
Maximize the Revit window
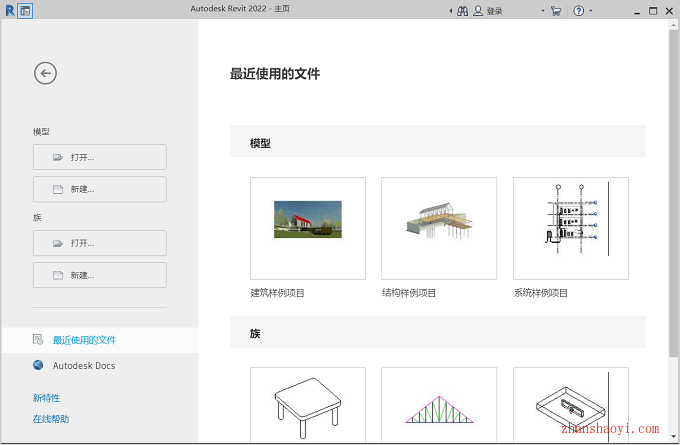[x=653, y=11]
